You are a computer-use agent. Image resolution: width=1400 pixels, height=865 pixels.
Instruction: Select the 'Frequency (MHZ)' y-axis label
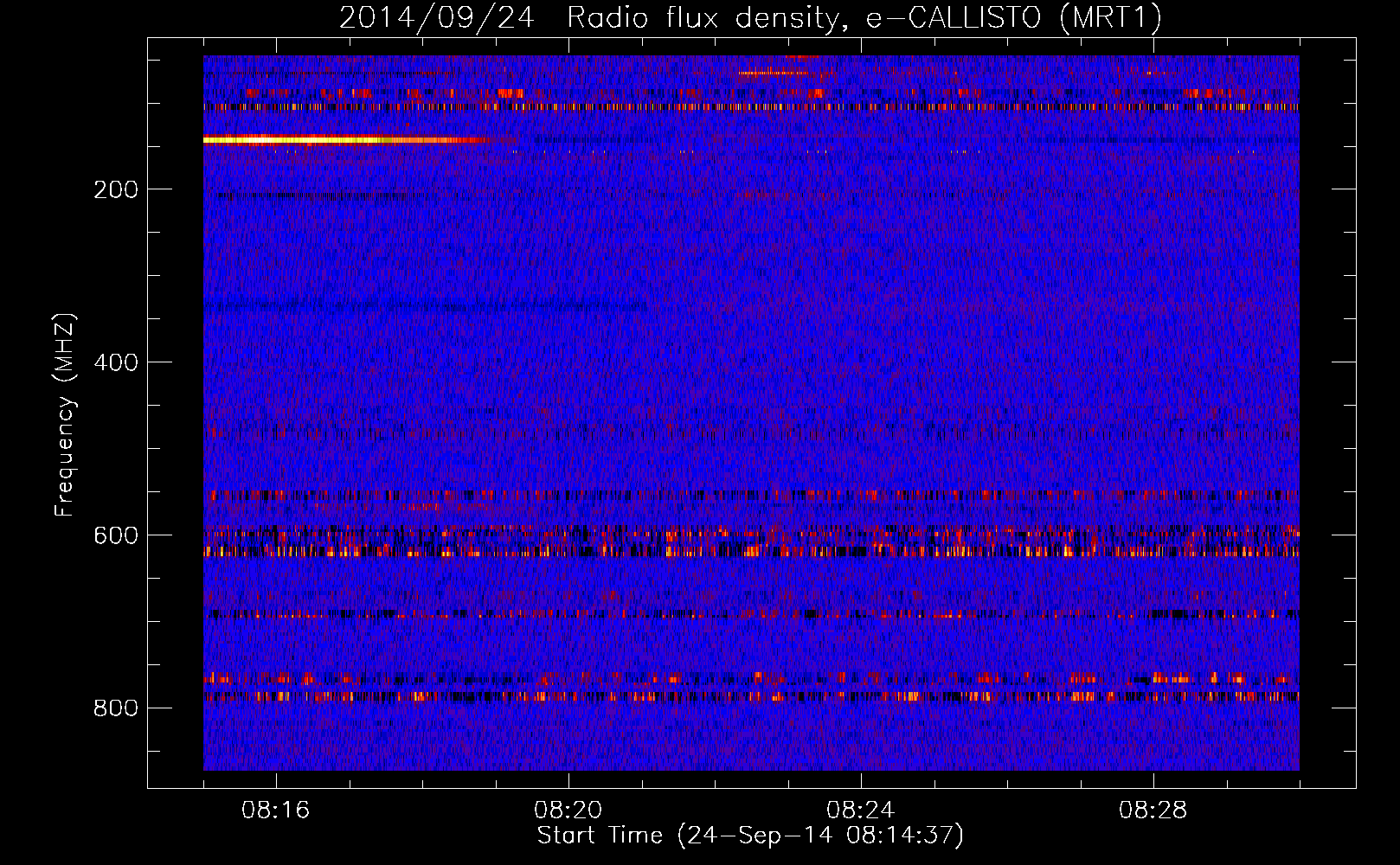point(65,415)
